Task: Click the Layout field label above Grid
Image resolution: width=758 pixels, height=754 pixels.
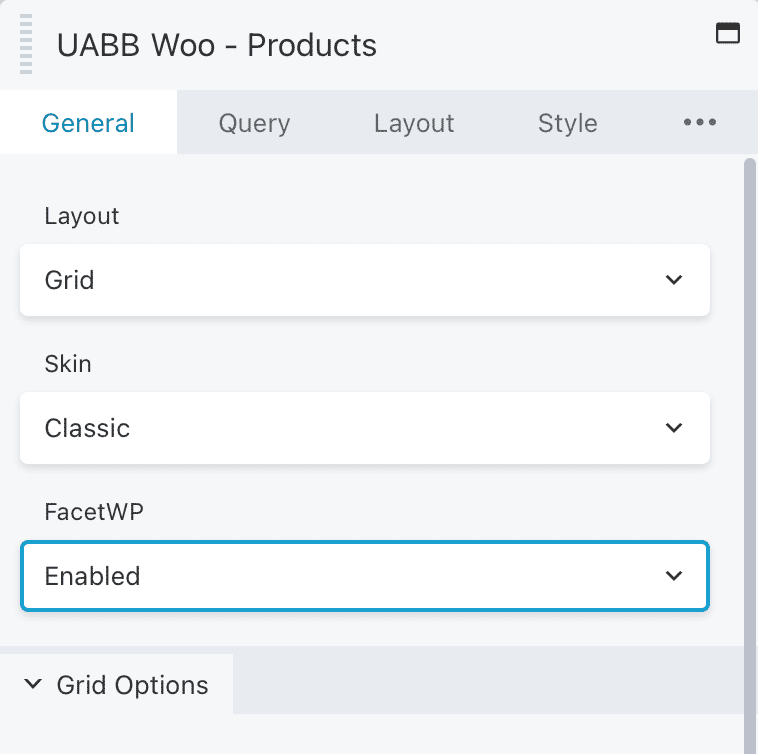Action: point(82,216)
